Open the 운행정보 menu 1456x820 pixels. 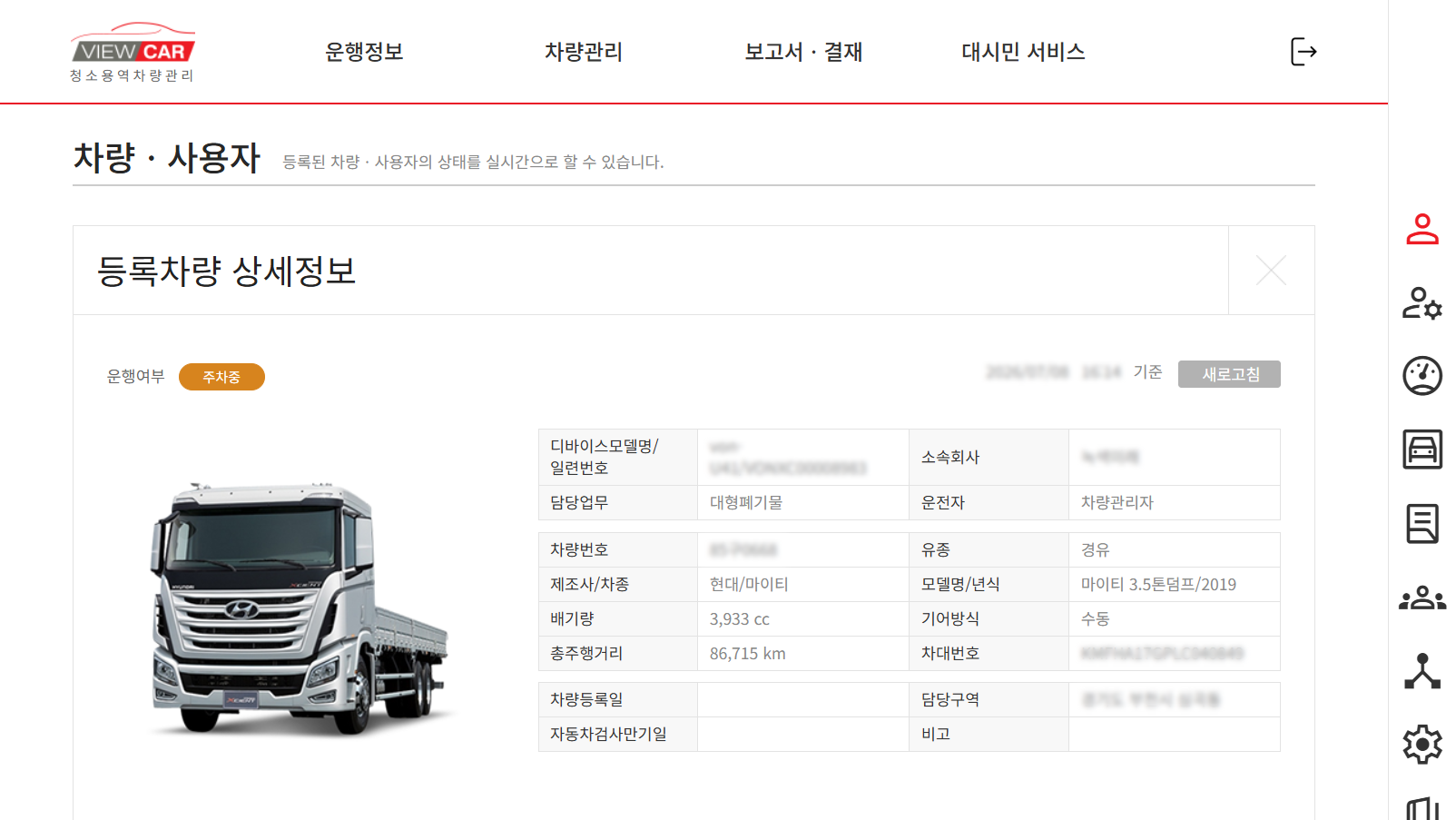tap(364, 52)
